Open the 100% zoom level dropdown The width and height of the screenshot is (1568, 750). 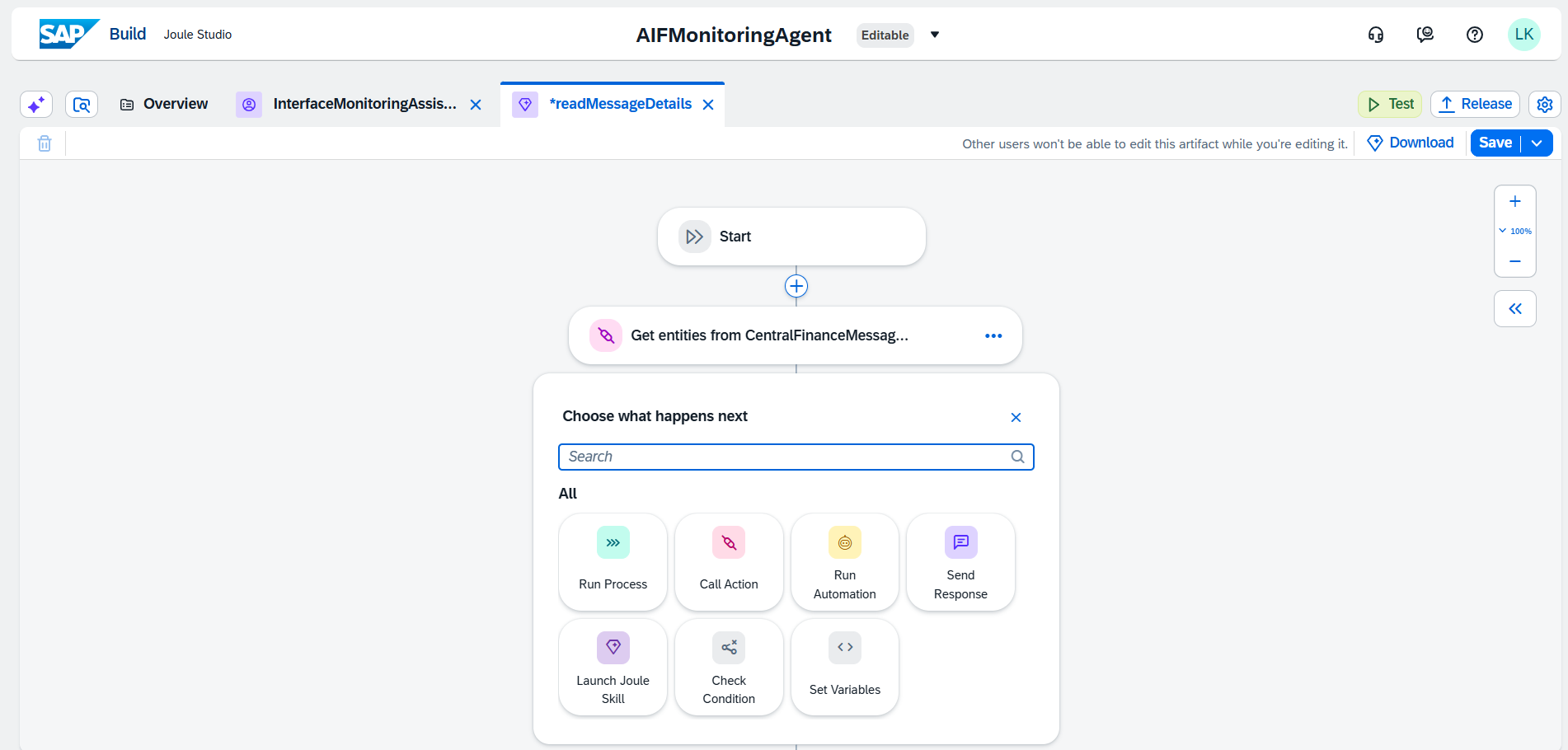[x=1515, y=232]
